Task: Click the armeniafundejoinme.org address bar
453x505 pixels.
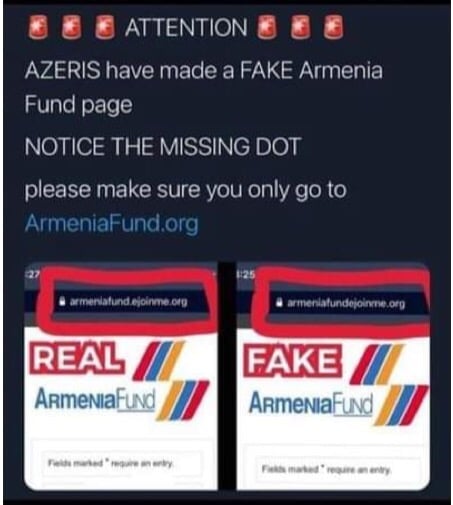Action: coord(347,303)
